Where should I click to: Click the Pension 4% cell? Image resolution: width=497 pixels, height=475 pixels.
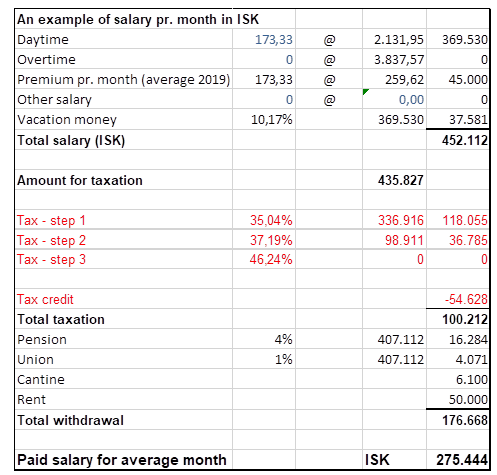[x=264, y=339]
